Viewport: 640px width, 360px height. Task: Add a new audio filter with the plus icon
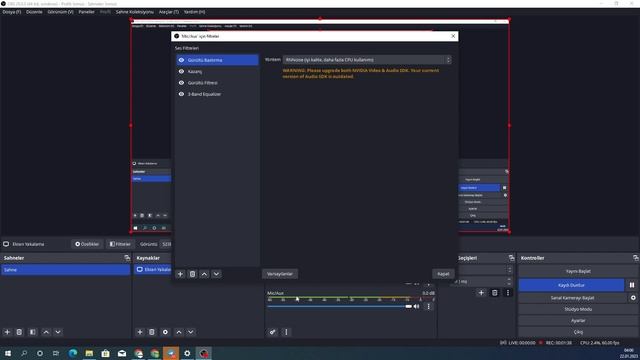pos(180,274)
